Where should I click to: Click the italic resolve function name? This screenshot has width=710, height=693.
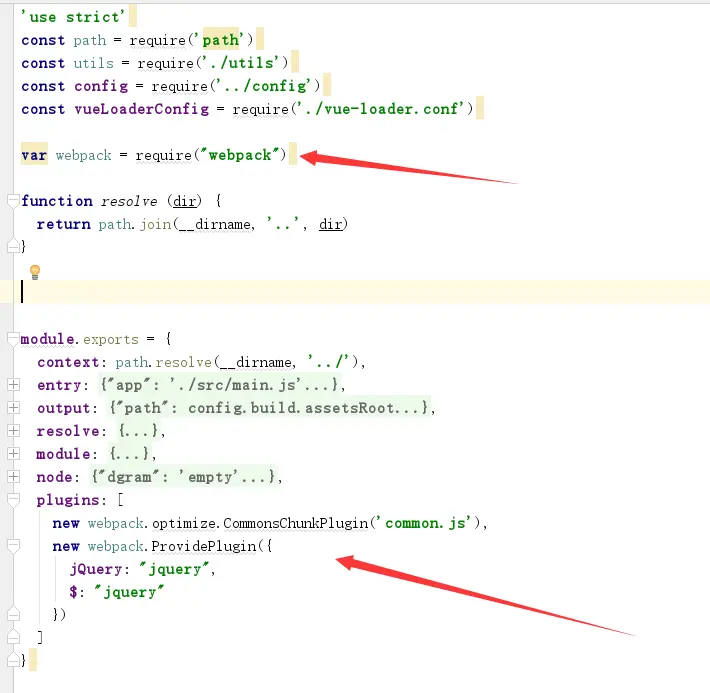[x=129, y=201]
